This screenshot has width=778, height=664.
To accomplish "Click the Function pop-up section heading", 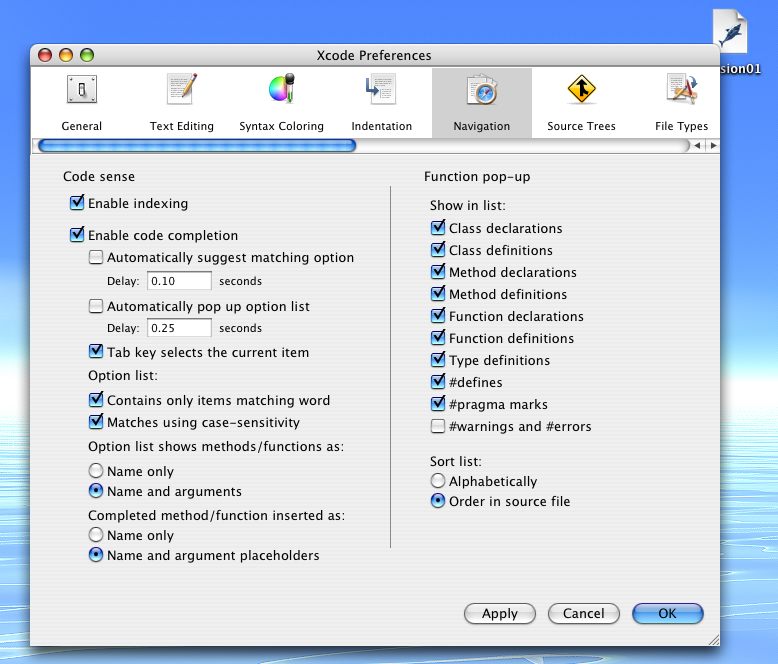I will click(477, 177).
